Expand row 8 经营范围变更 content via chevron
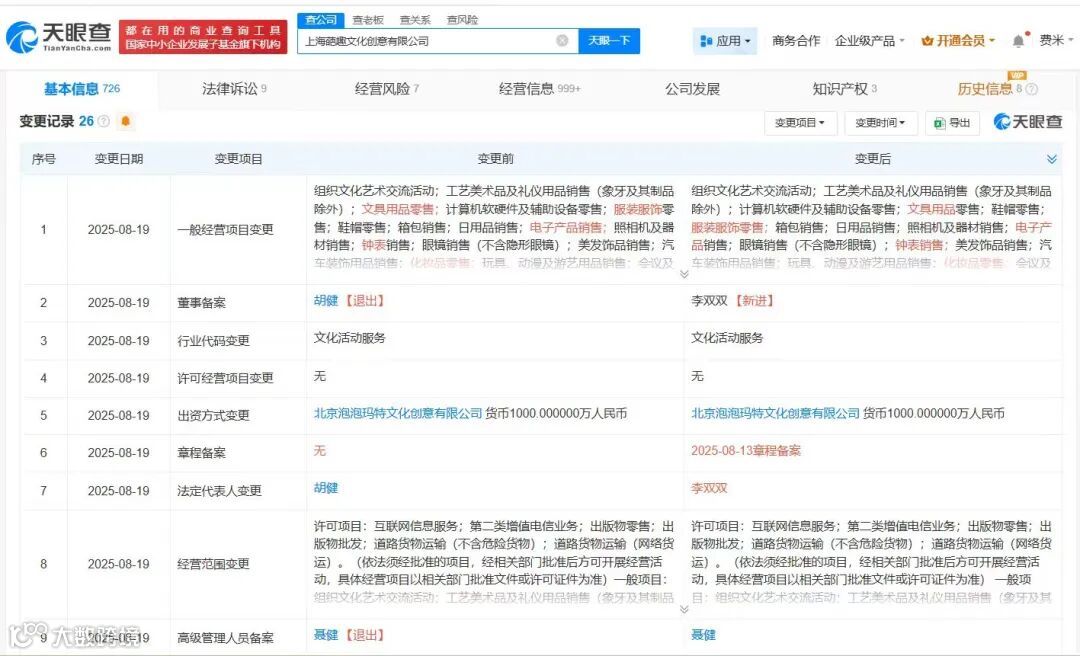This screenshot has height=656, width=1080. tap(684, 609)
